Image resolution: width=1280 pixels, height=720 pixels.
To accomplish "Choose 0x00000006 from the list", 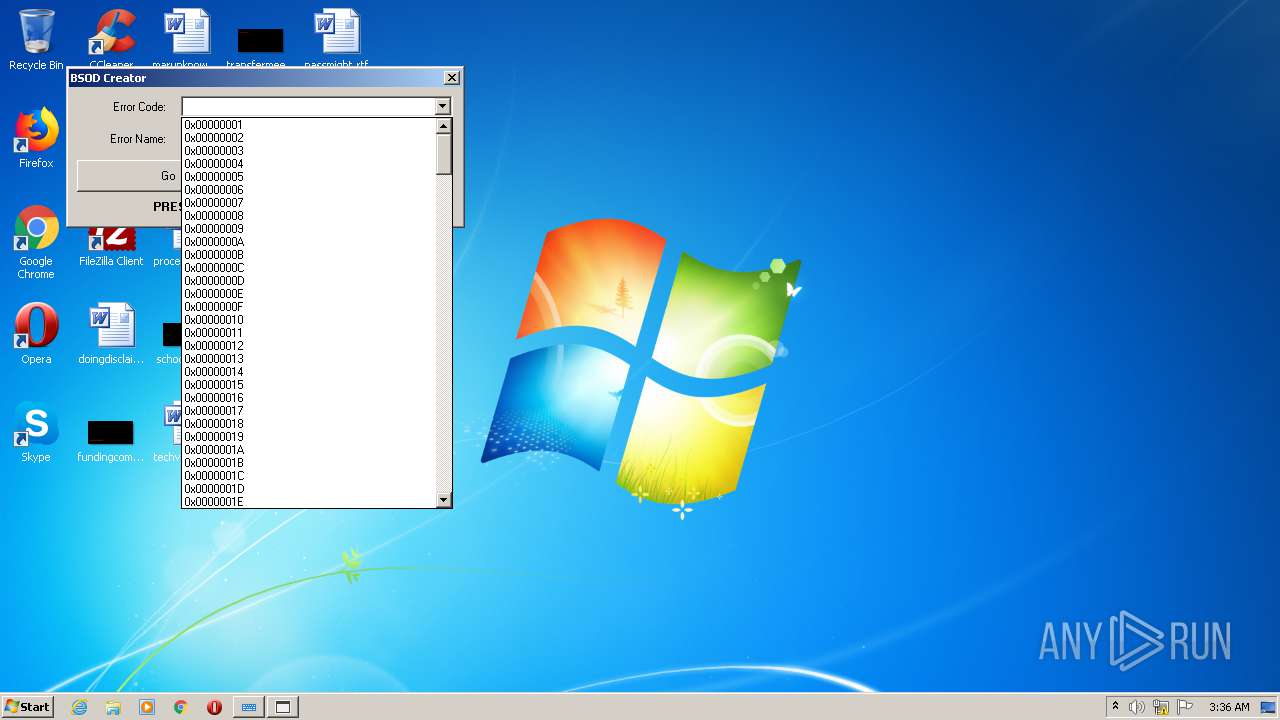I will click(x=310, y=190).
